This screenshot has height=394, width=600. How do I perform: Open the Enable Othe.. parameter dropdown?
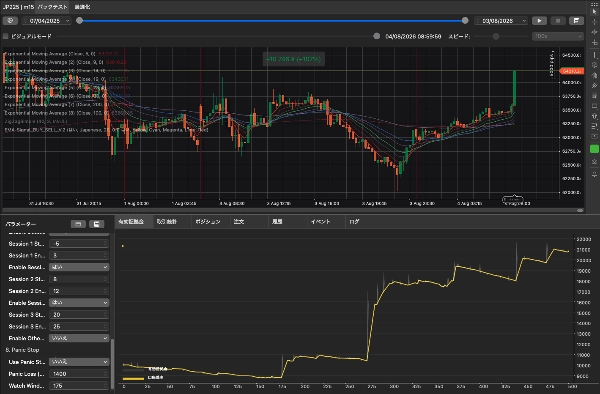pyautogui.click(x=79, y=338)
